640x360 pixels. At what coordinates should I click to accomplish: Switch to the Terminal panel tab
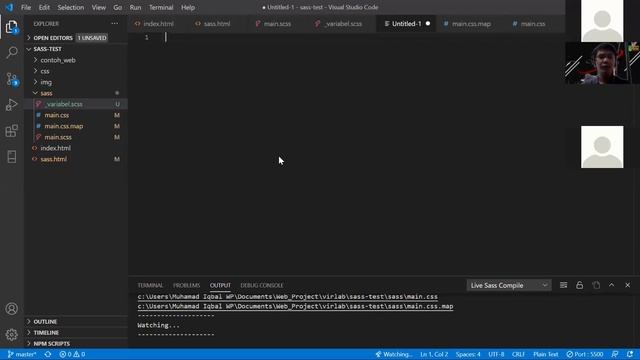(150, 285)
